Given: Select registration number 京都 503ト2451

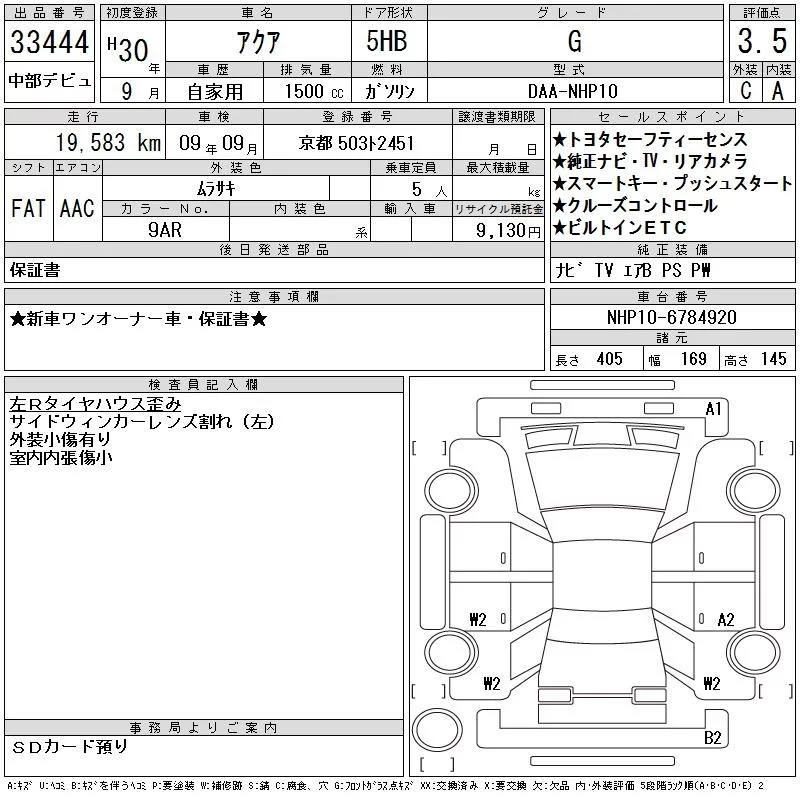Looking at the screenshot, I should click(356, 143).
